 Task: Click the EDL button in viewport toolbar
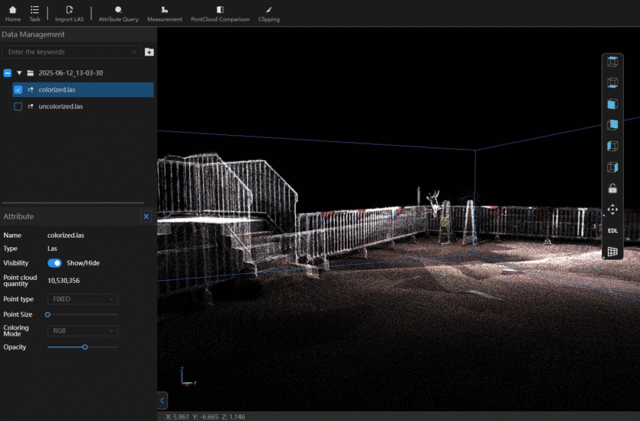[612, 231]
